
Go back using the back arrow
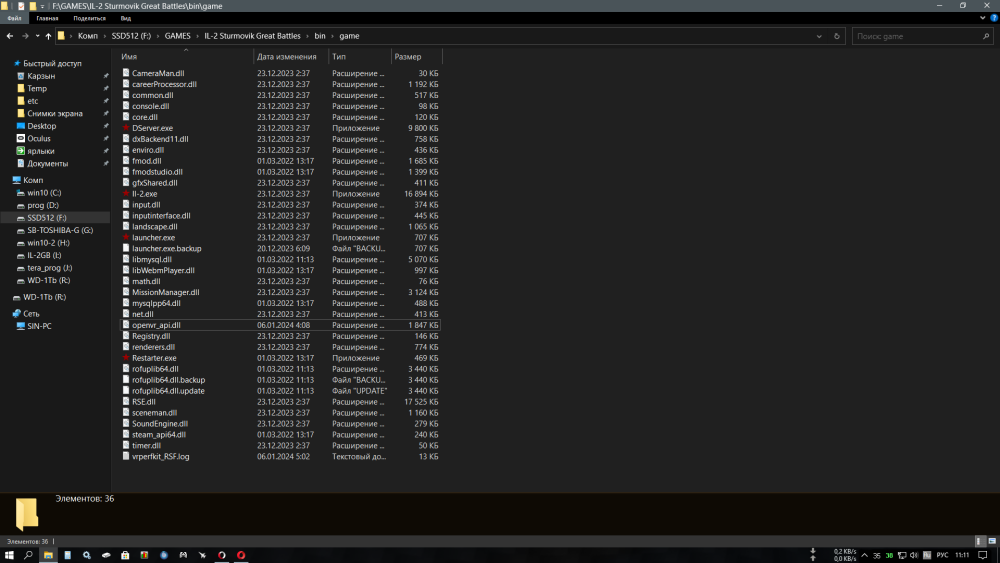point(10,36)
